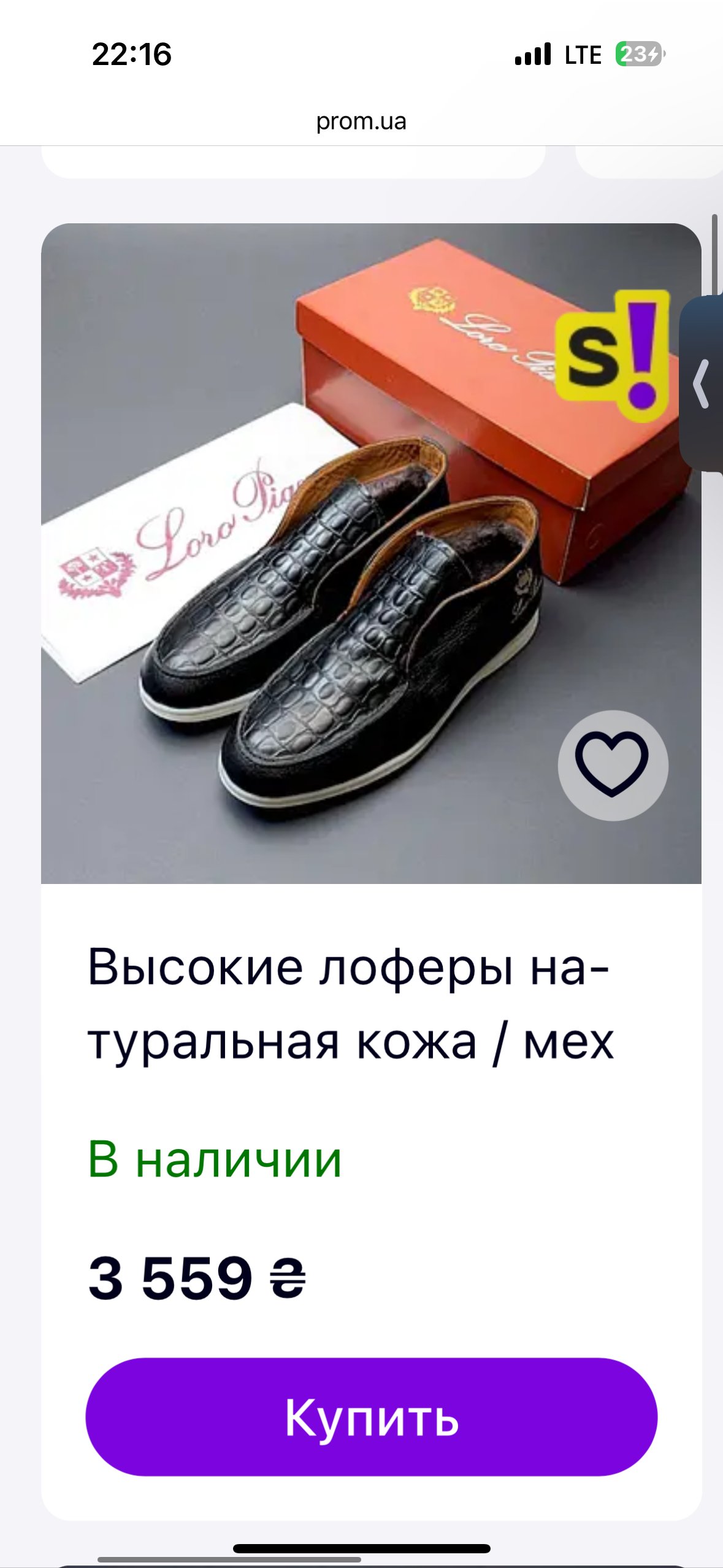
Task: Add the loafers to favorites with heart icon
Action: pyautogui.click(x=612, y=765)
